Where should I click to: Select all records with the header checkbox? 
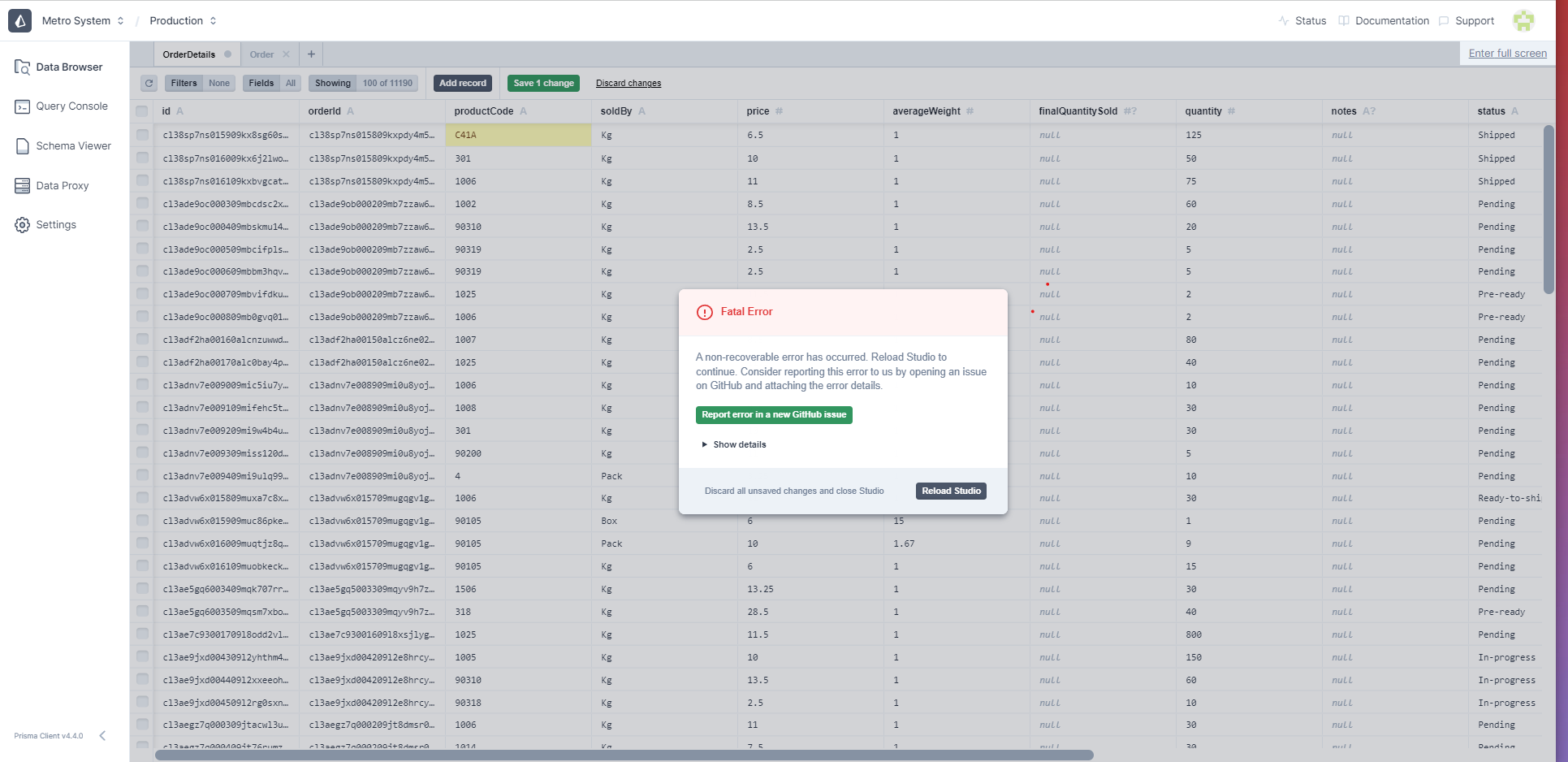(x=142, y=111)
